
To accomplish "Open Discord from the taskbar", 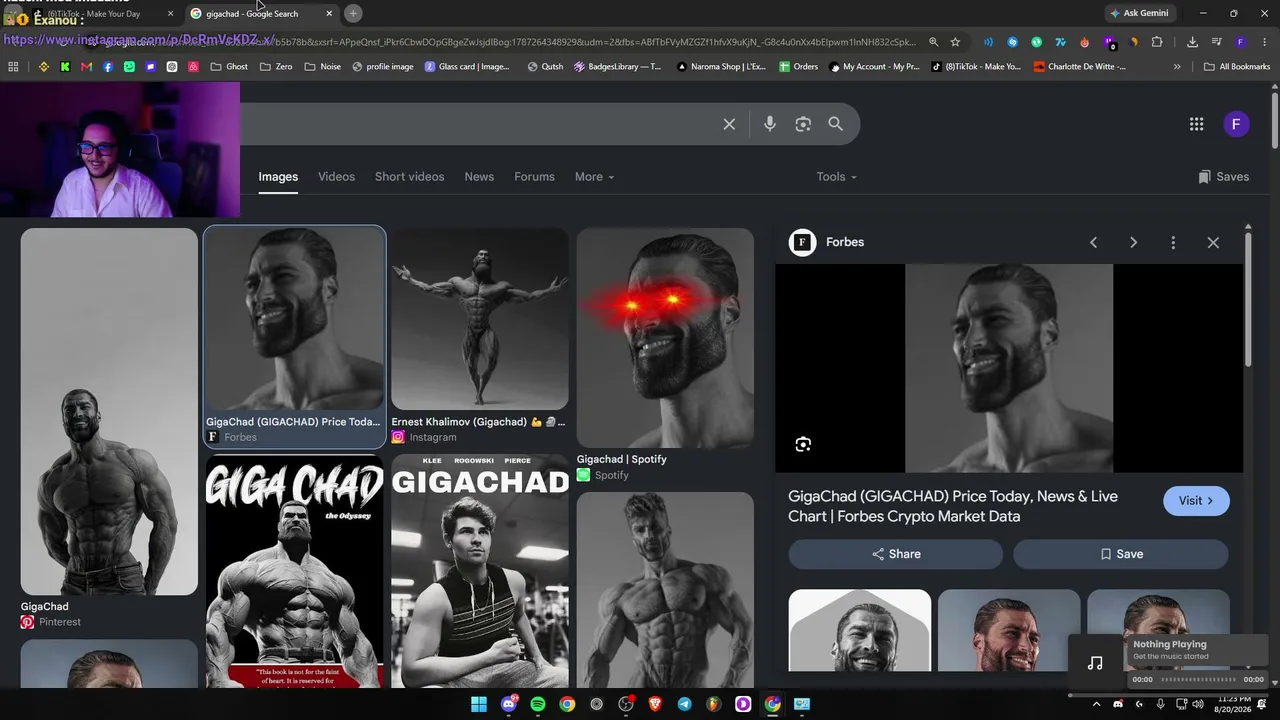I will [x=508, y=704].
